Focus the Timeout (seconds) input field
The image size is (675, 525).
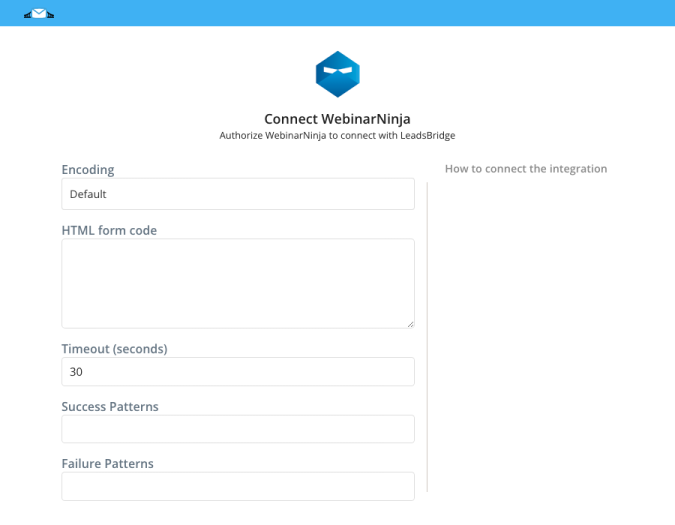tap(238, 371)
